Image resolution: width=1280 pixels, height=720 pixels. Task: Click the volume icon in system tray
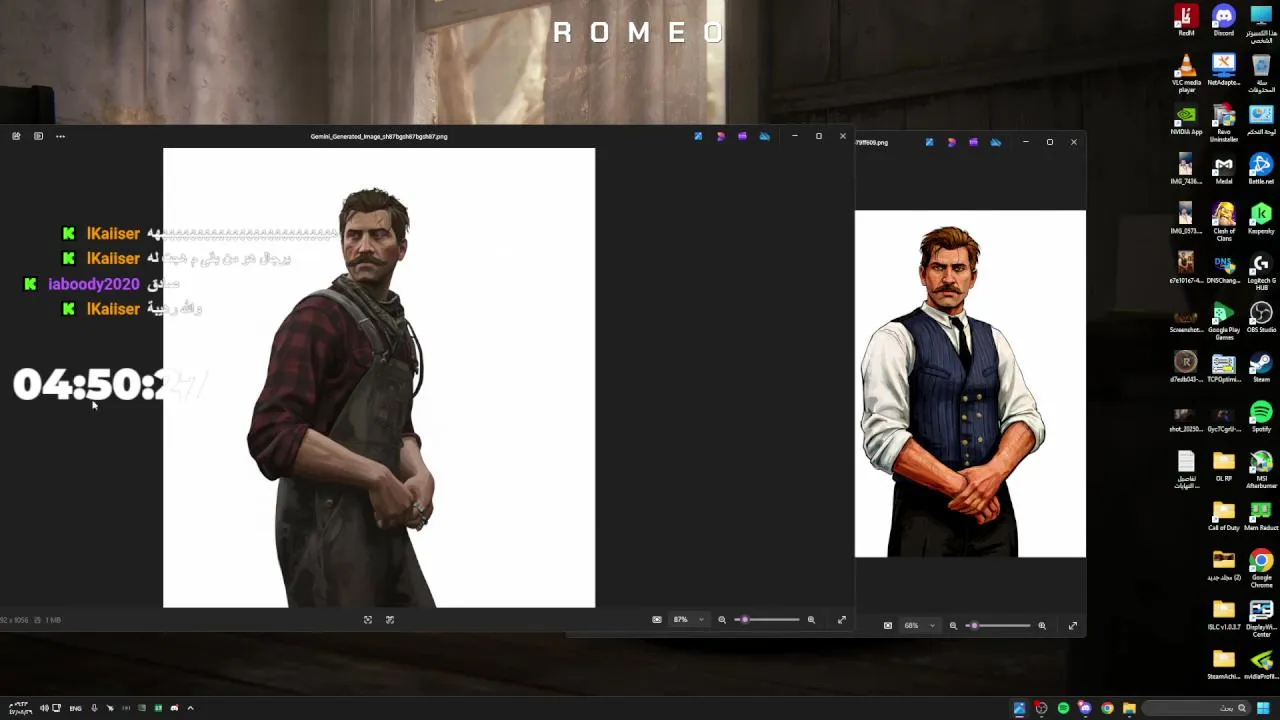[43, 708]
